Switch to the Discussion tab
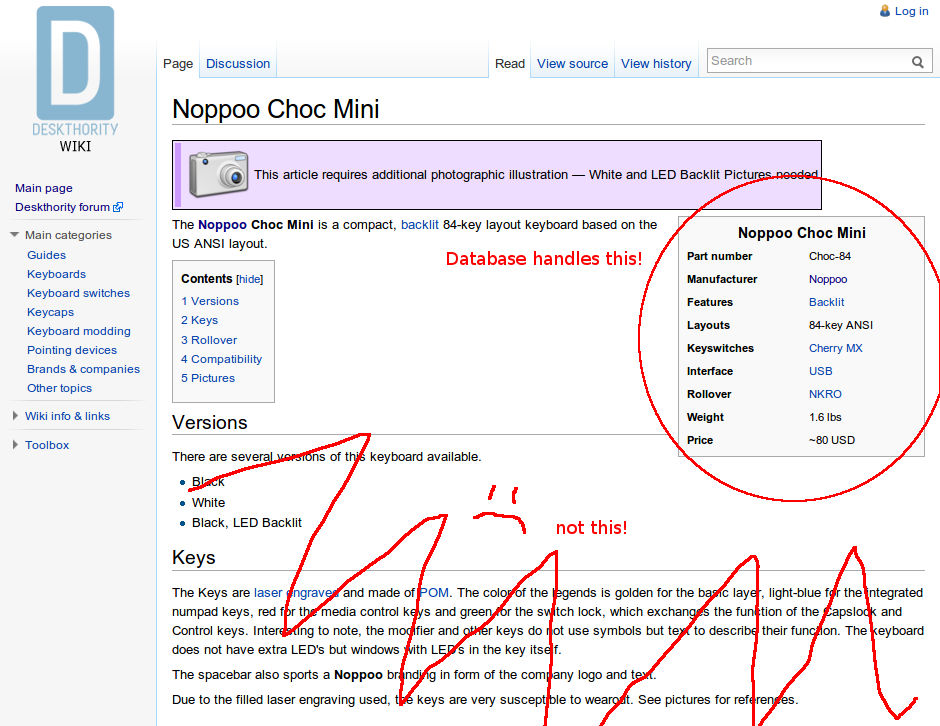 pos(237,63)
